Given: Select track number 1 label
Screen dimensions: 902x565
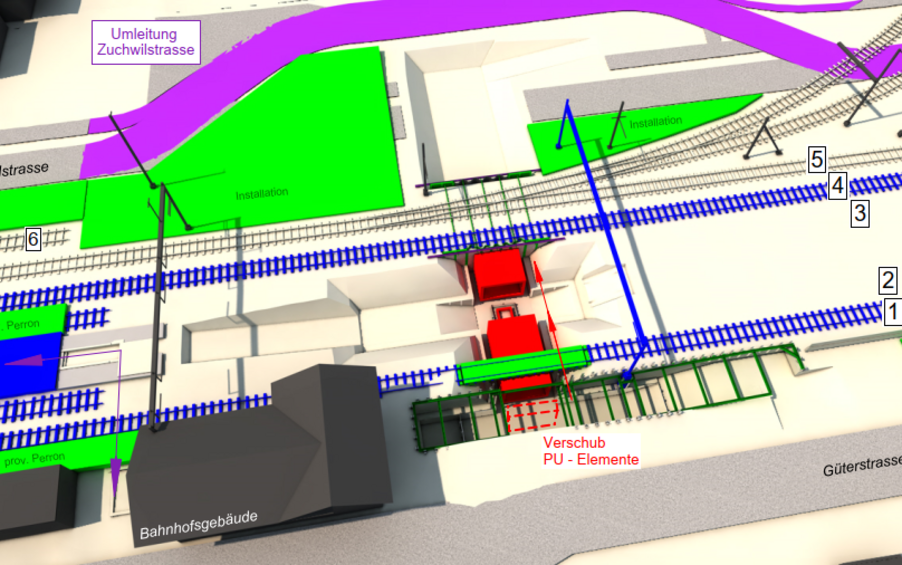Looking at the screenshot, I should (893, 312).
